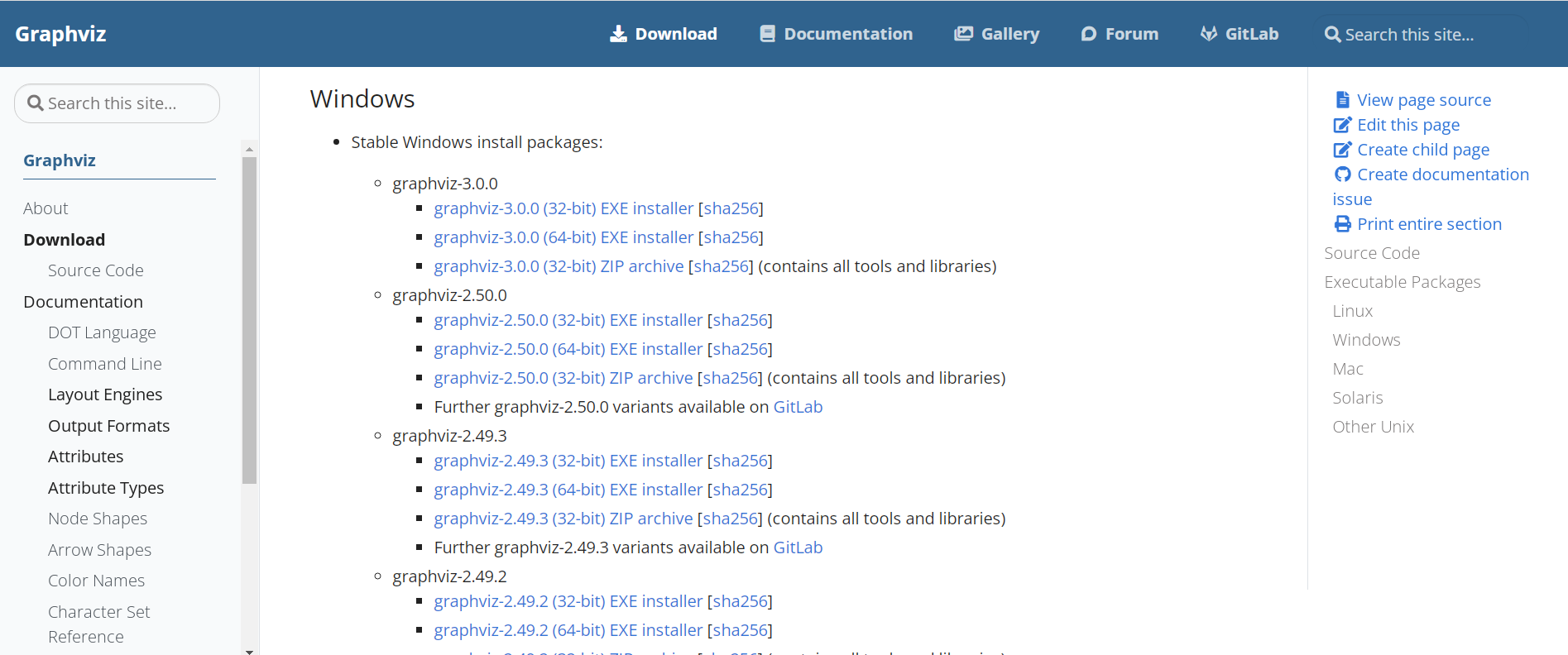Jump to Source Code in page contents
Screen dimensions: 1568x655
tap(1372, 253)
